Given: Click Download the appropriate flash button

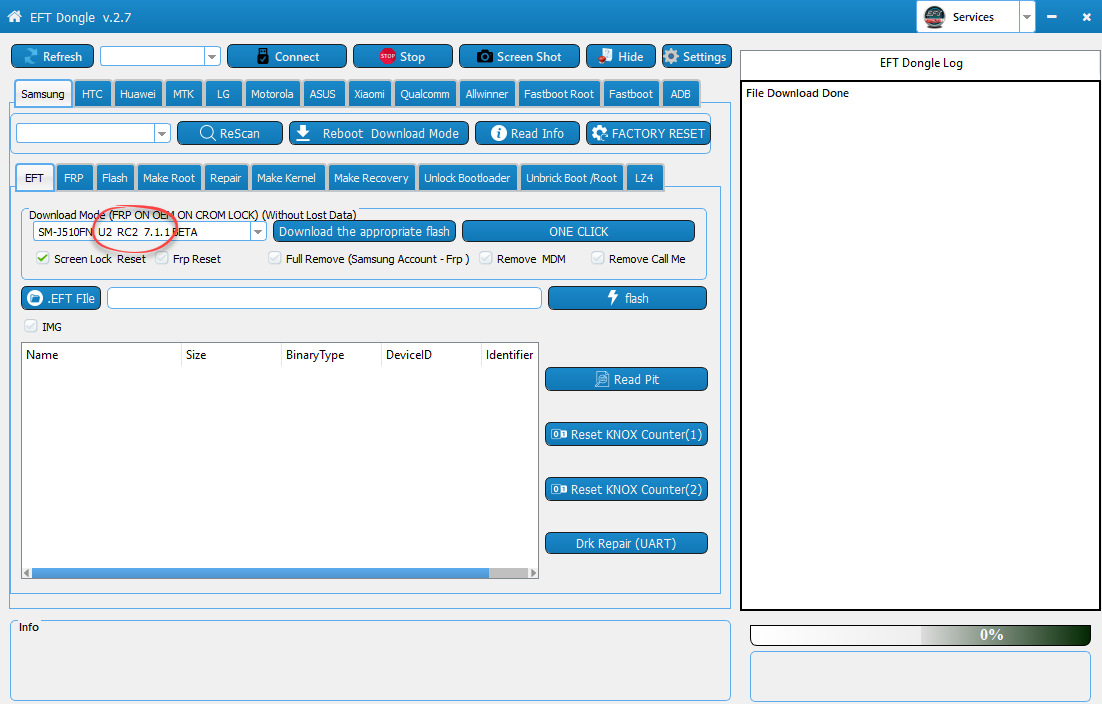Looking at the screenshot, I should click(x=364, y=231).
